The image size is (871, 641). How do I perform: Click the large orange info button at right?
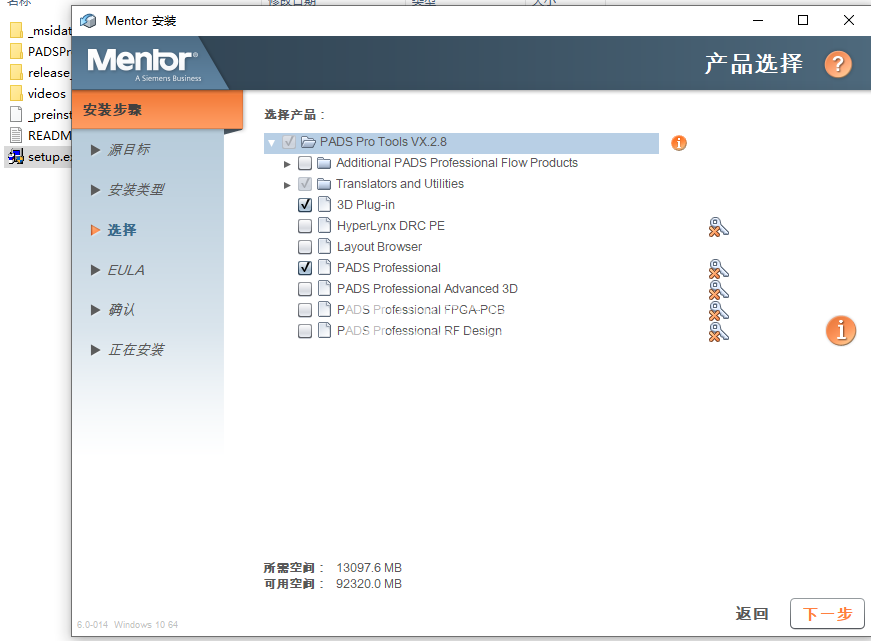pos(841,330)
